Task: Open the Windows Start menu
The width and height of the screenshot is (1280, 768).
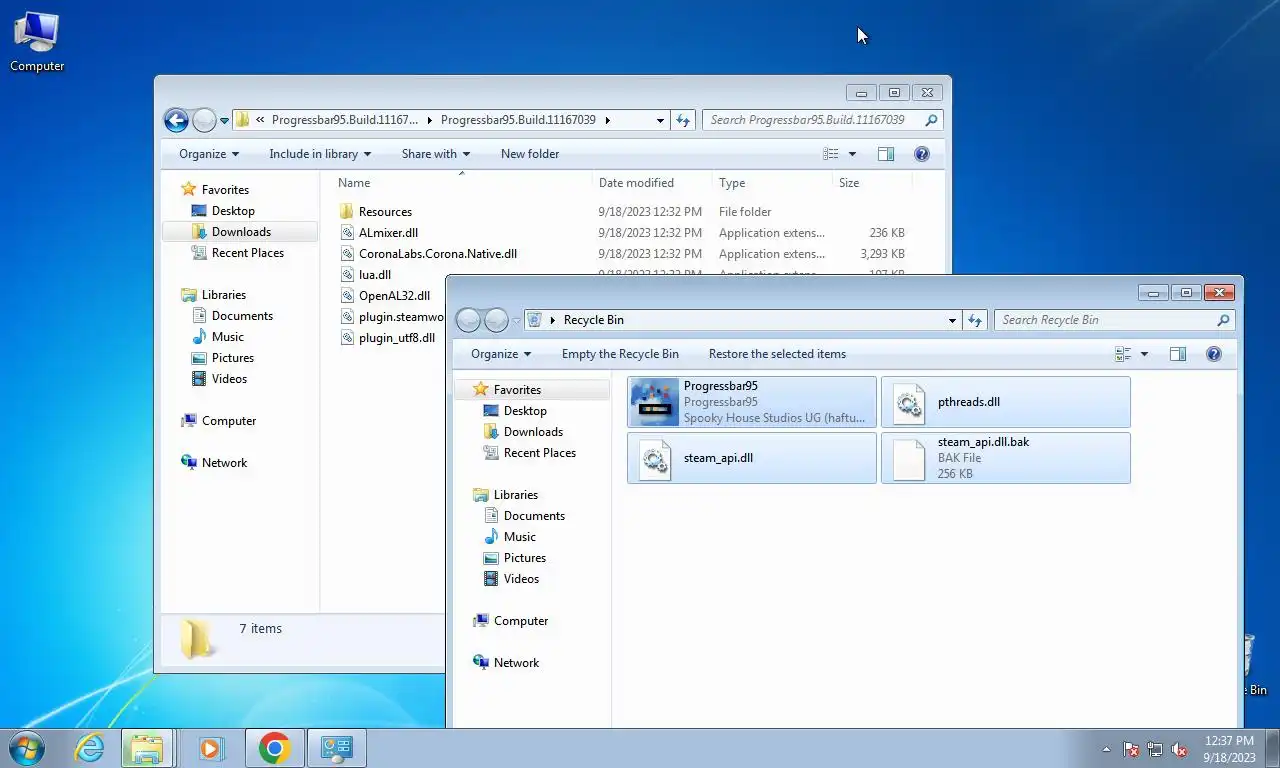Action: pyautogui.click(x=27, y=748)
